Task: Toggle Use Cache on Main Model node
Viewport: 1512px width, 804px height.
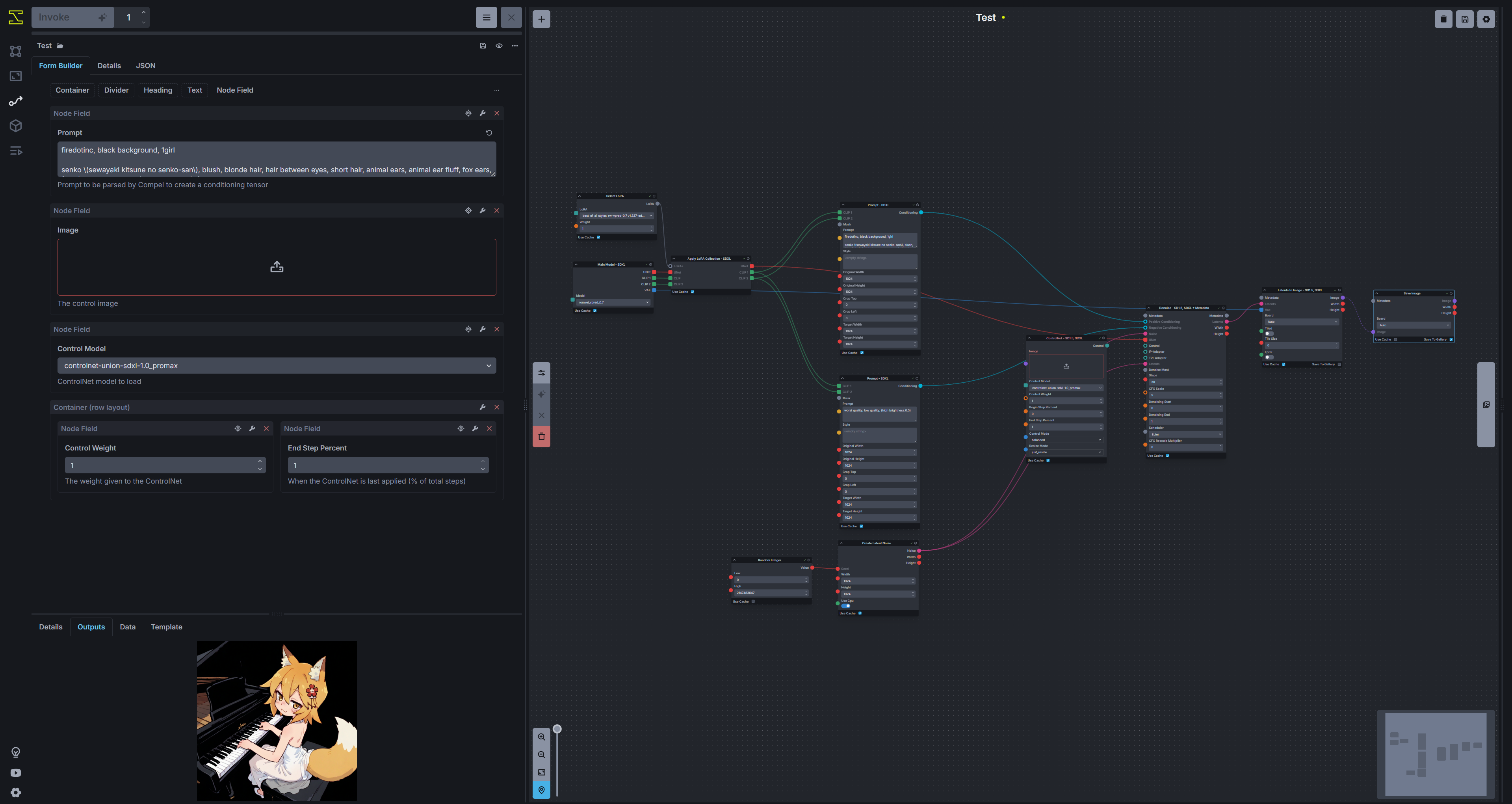Action: coord(594,311)
